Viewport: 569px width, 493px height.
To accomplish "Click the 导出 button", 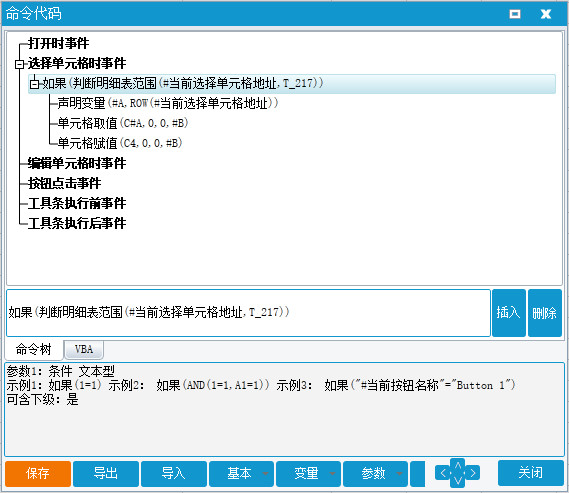I will point(106,473).
